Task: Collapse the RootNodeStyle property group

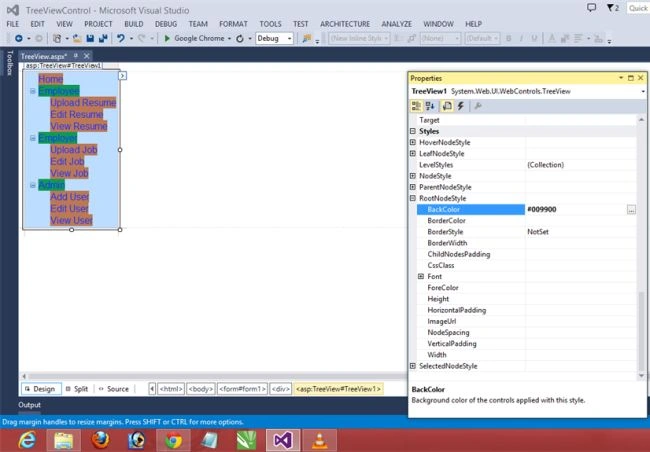Action: click(x=413, y=198)
